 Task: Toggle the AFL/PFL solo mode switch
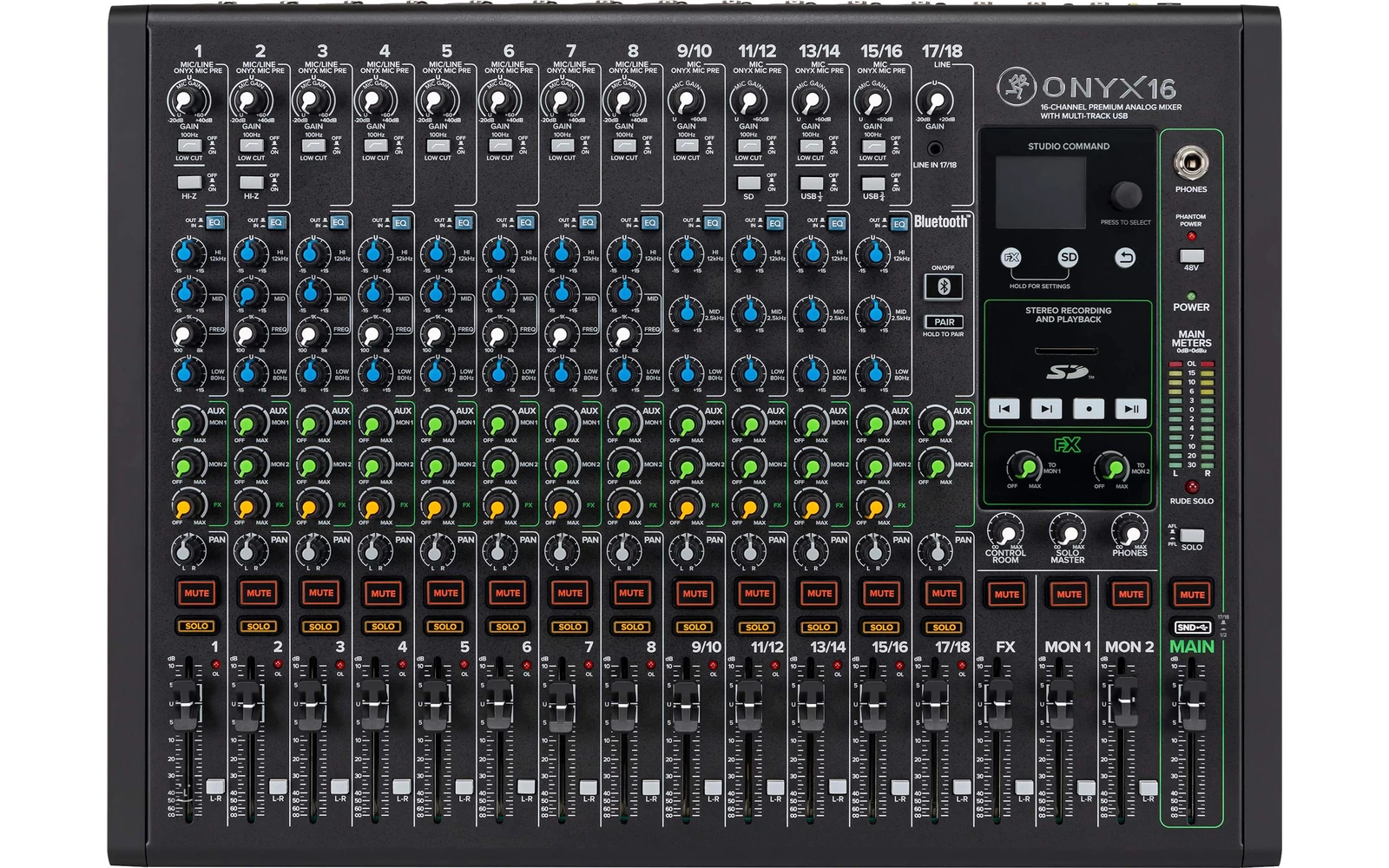coord(1191,536)
